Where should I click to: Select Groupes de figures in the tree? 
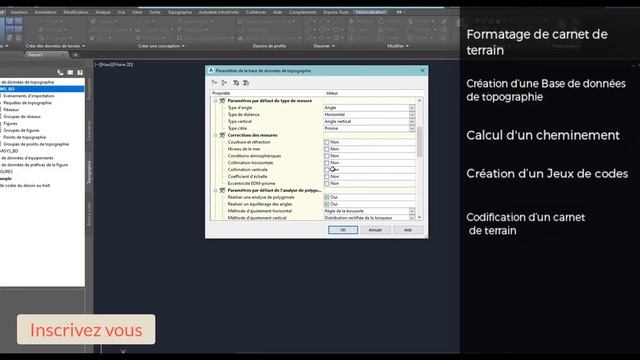coord(21,131)
